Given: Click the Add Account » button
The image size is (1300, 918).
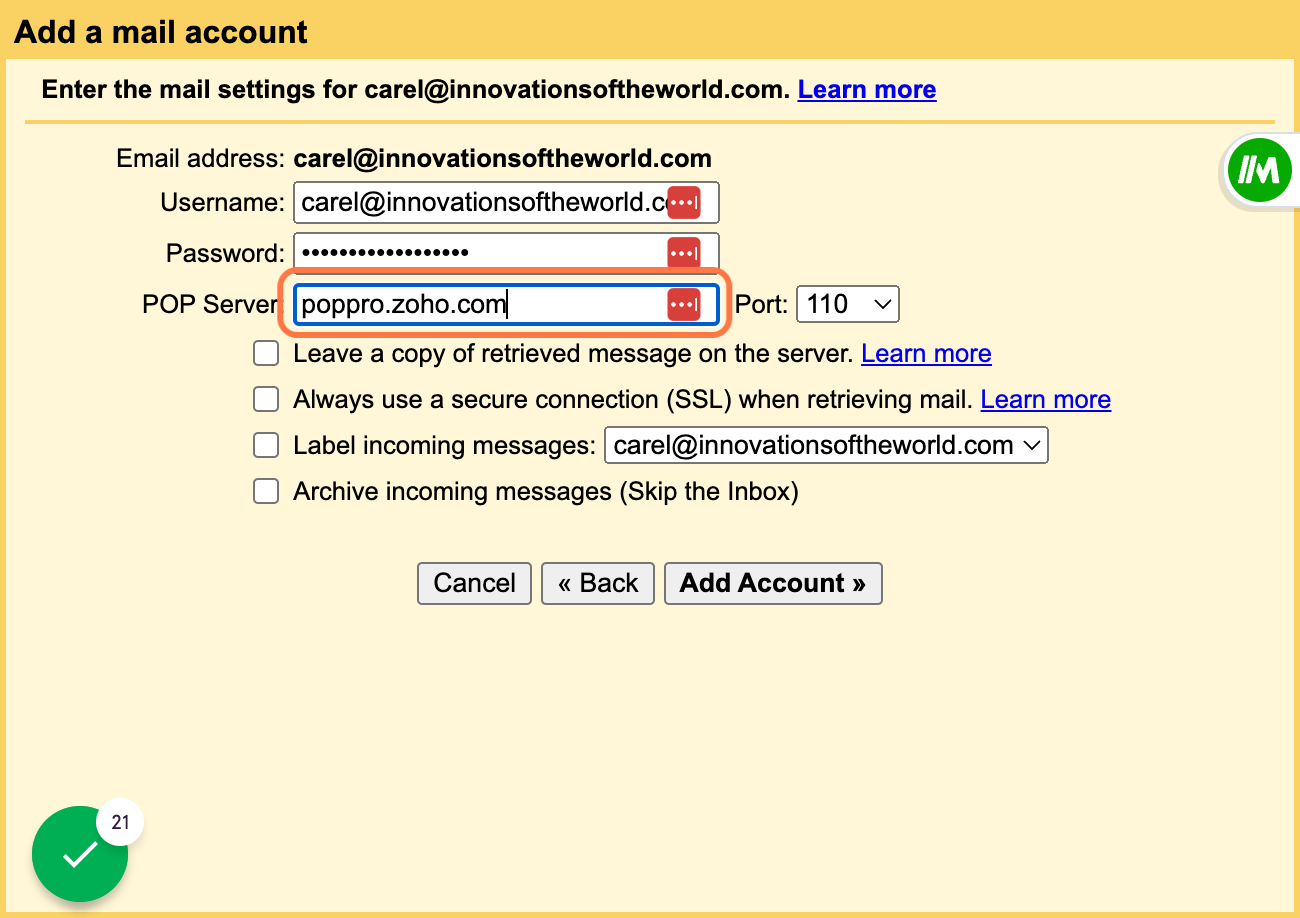Looking at the screenshot, I should (773, 583).
